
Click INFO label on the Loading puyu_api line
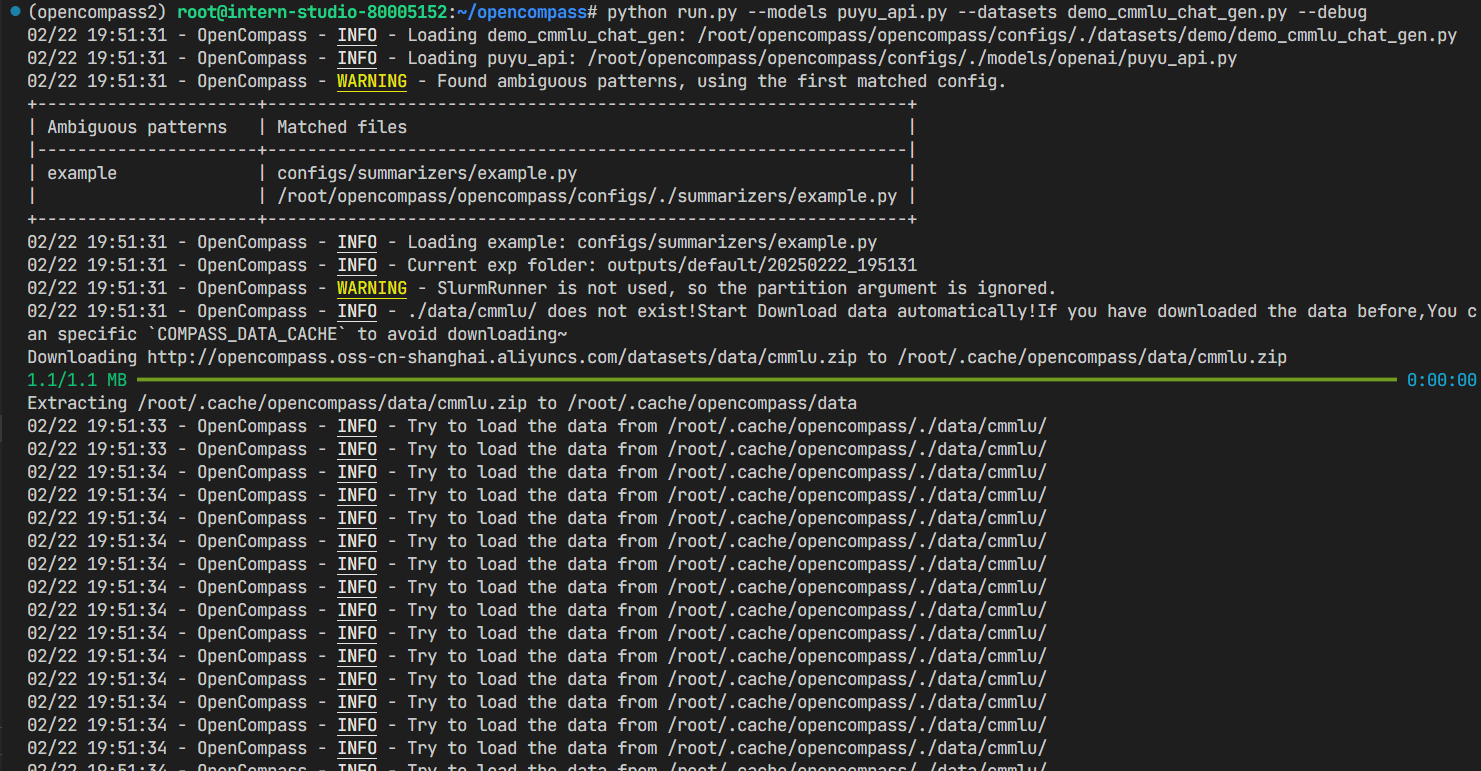pyautogui.click(x=357, y=58)
